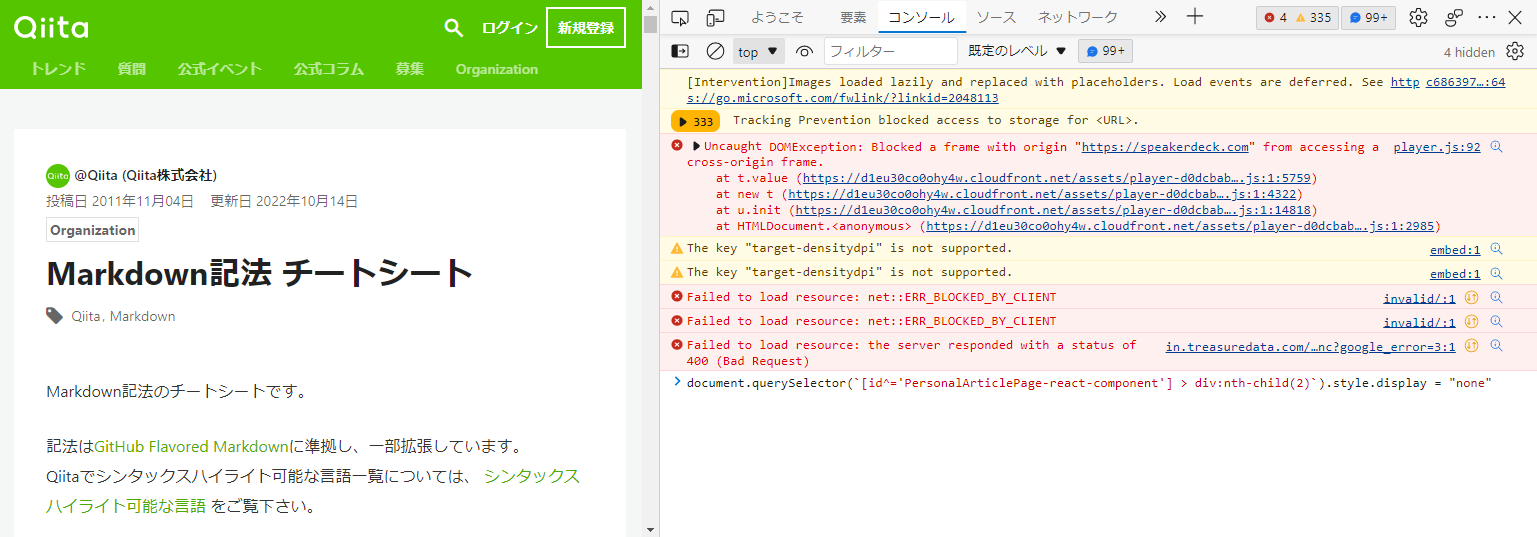1537x537 pixels.
Task: Open the in.treasuredata.com source link
Action: 1311,345
